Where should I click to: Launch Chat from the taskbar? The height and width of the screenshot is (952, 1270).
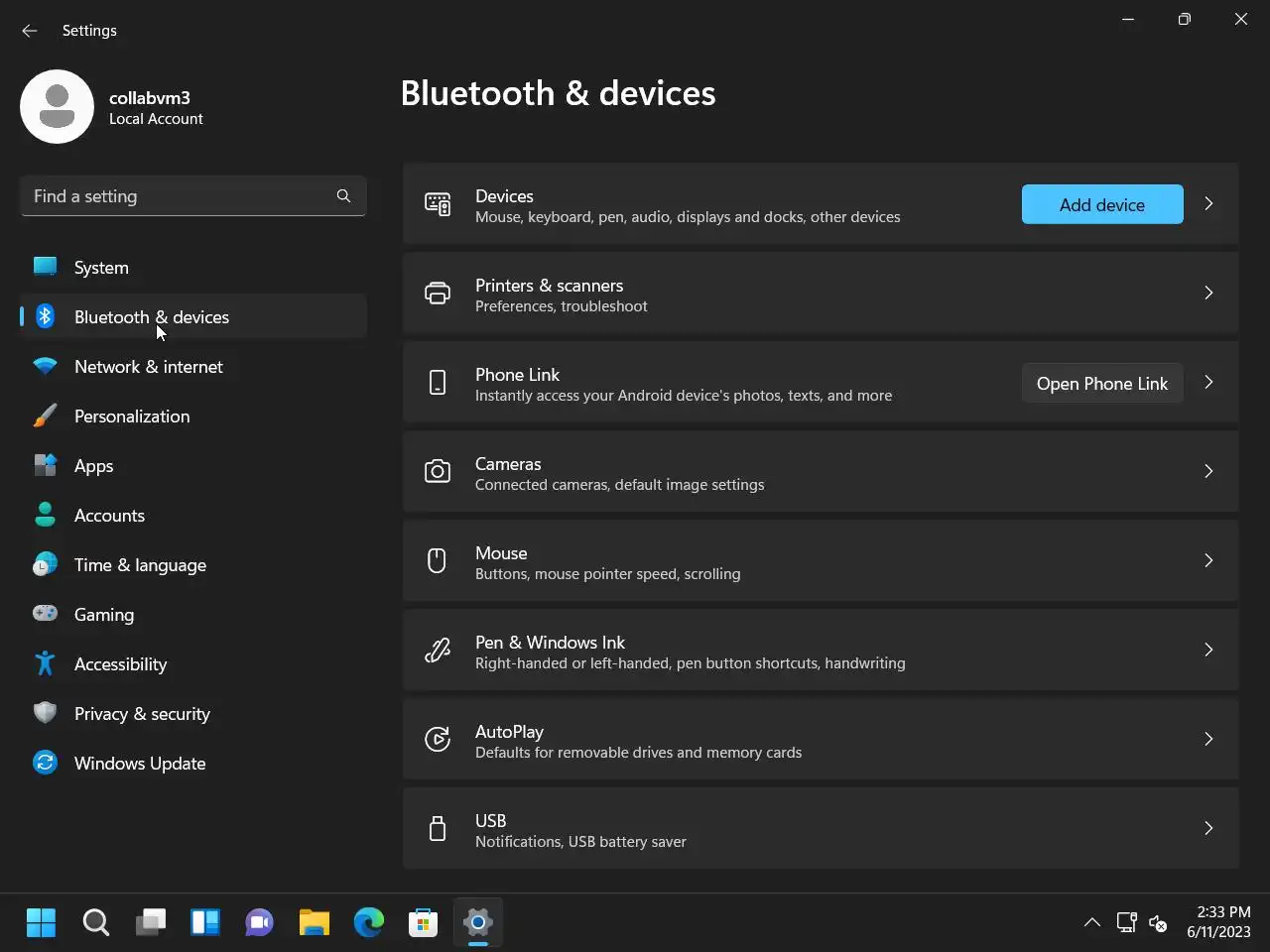[x=260, y=923]
